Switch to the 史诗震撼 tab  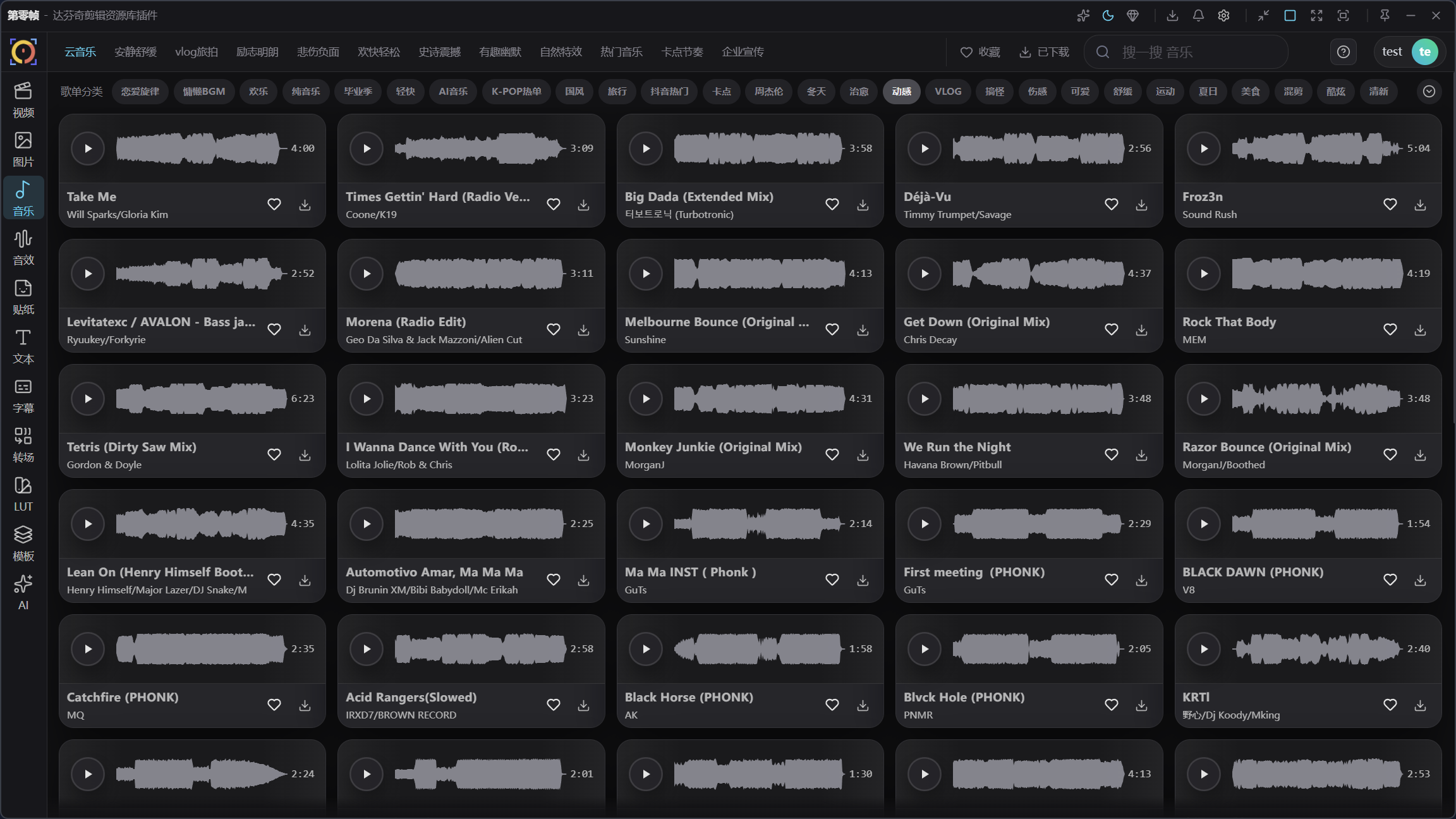[439, 52]
